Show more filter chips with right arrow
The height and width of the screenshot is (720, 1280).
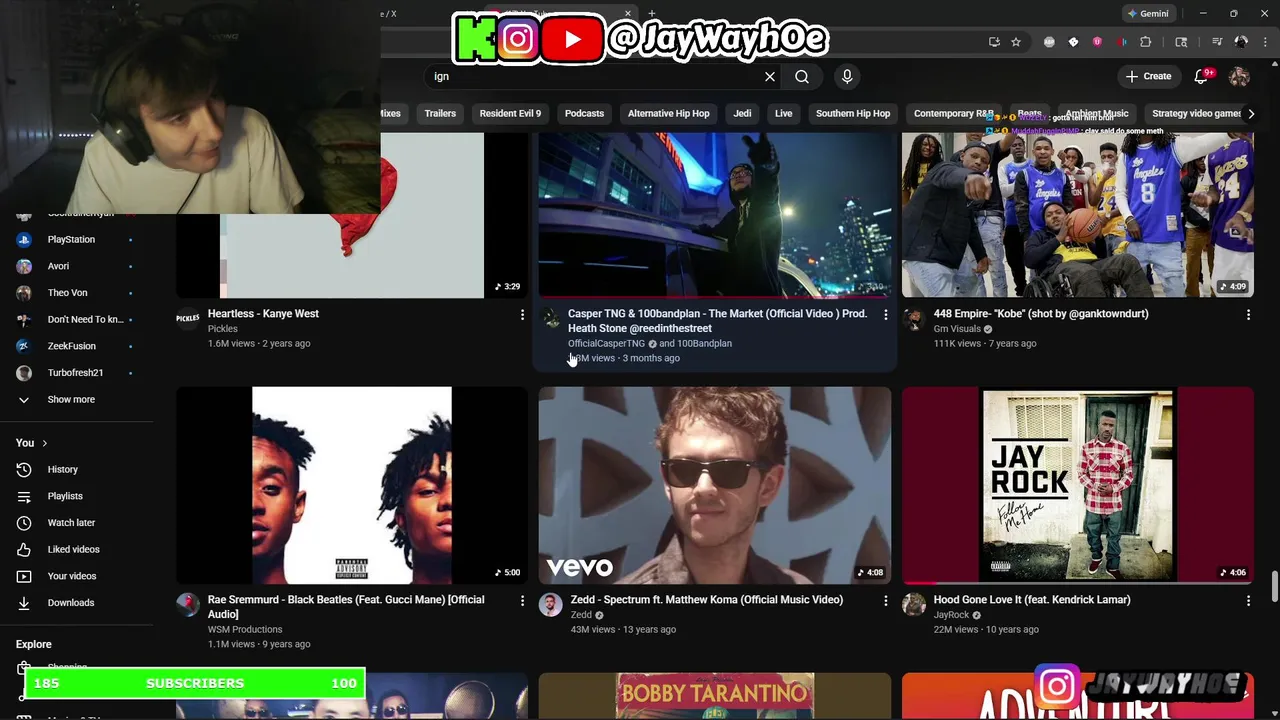pos(1250,113)
